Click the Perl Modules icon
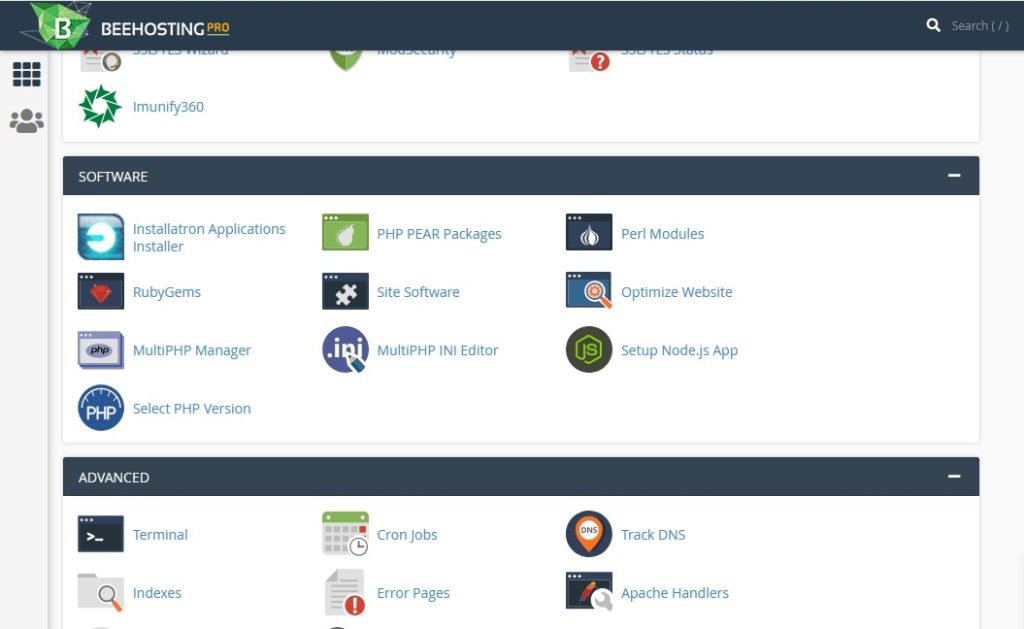The height and width of the screenshot is (629, 1024). tap(588, 233)
